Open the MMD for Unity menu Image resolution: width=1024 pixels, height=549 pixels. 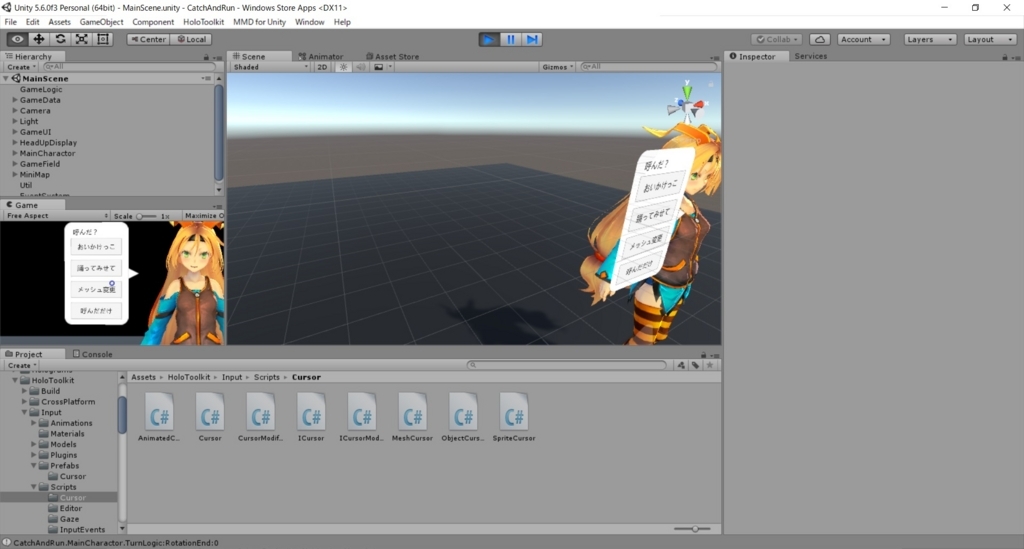(259, 22)
